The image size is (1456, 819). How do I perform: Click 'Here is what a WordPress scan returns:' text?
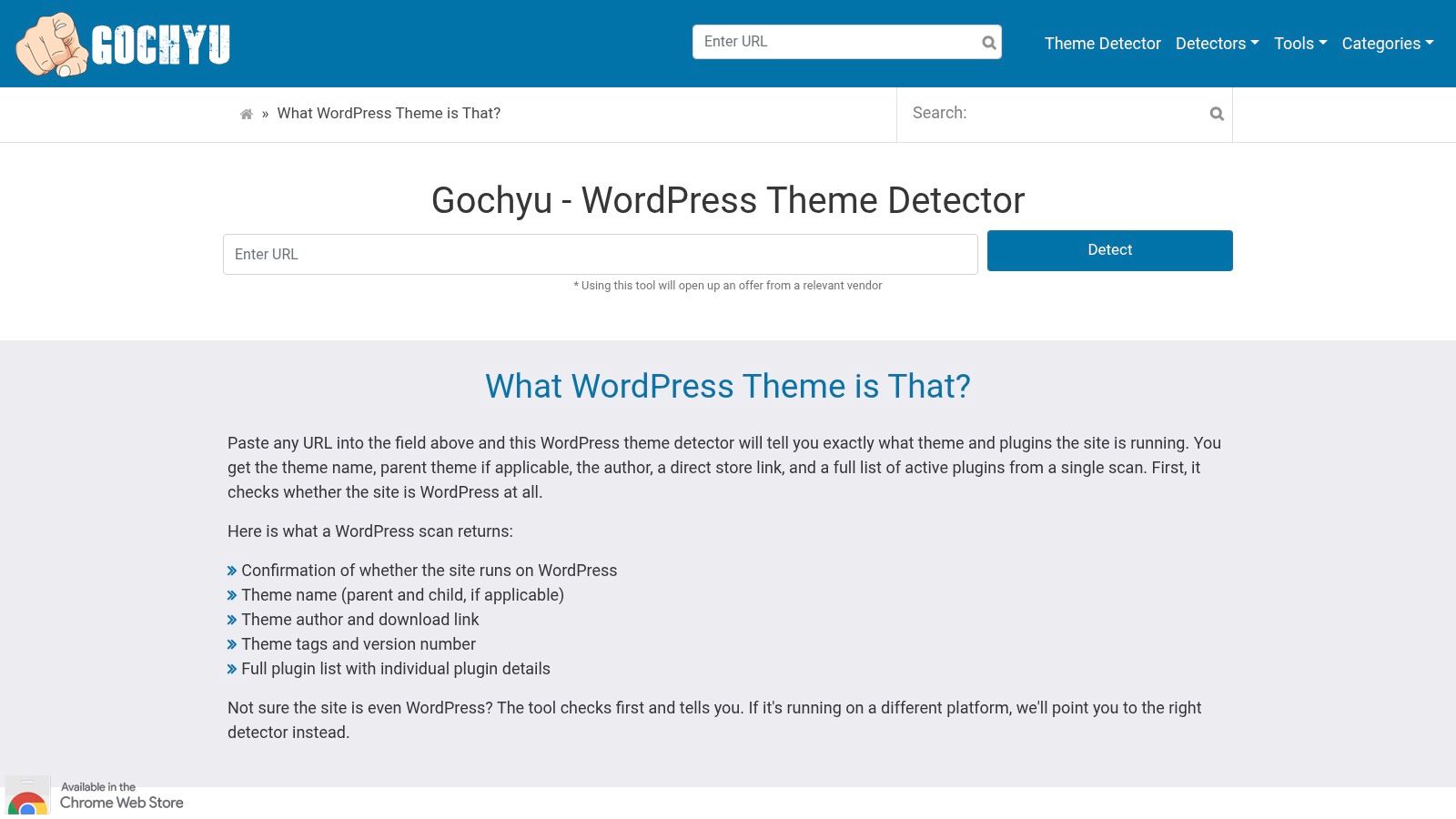coord(370,531)
